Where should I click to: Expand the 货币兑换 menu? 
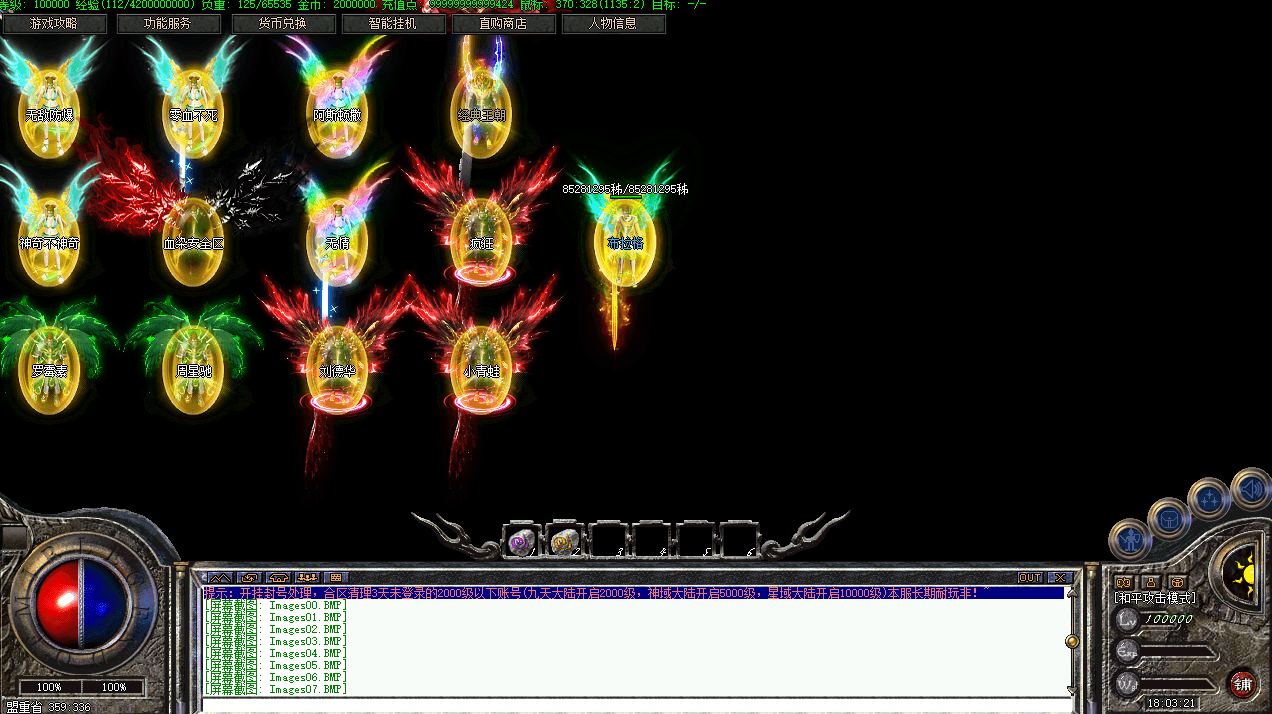pyautogui.click(x=283, y=23)
